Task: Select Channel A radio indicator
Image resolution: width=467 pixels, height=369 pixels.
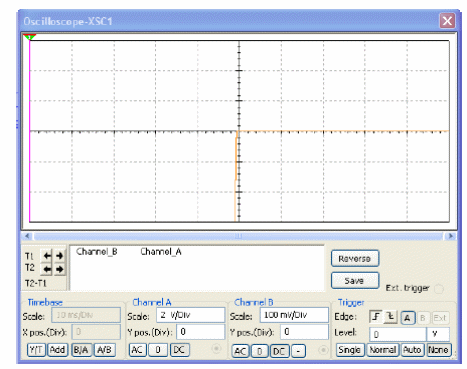Action: coord(216,349)
